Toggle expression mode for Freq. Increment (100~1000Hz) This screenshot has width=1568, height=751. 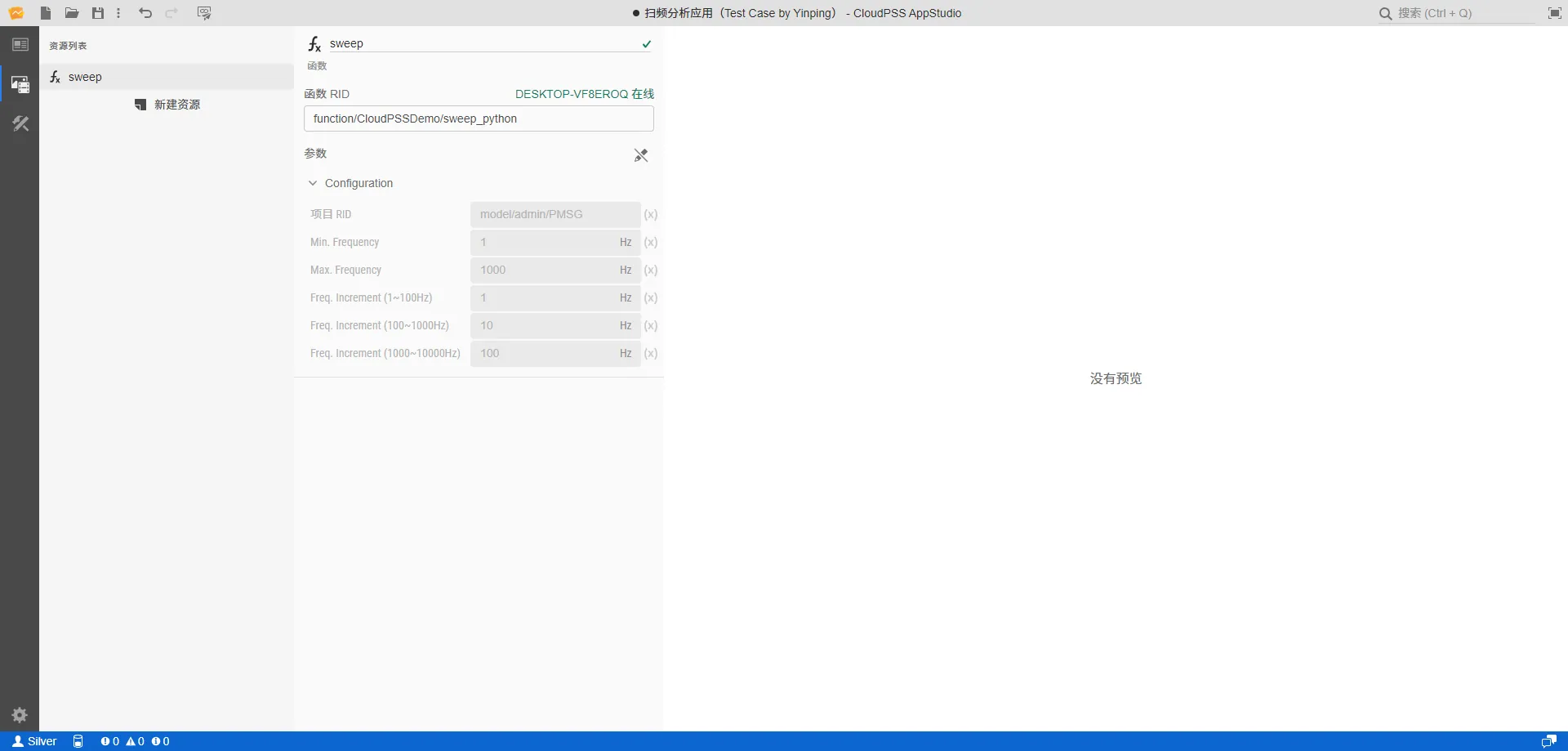click(x=651, y=325)
